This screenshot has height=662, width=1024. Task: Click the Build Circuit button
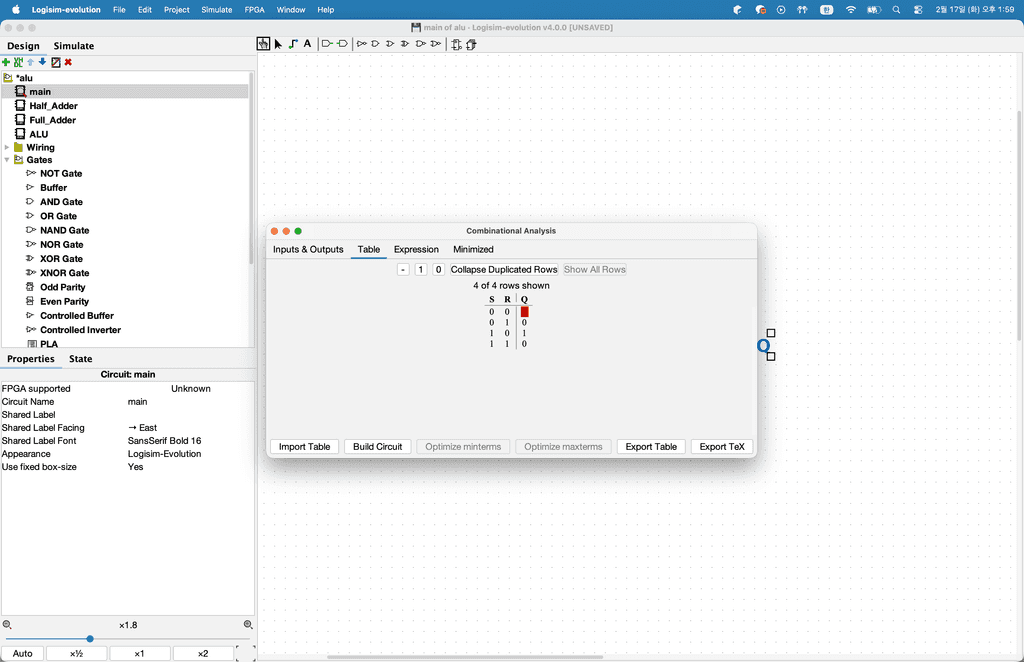[x=377, y=446]
